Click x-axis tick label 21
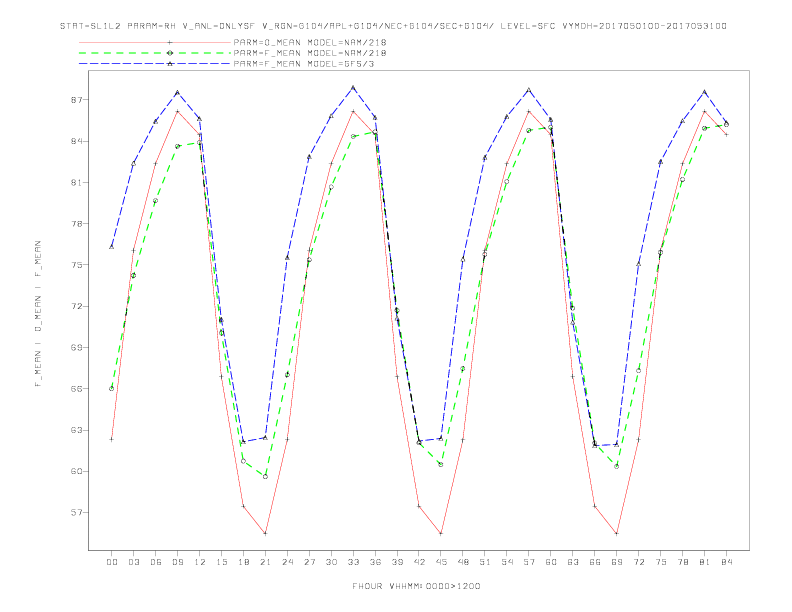Viewport: 792px width, 612px height. (x=265, y=562)
